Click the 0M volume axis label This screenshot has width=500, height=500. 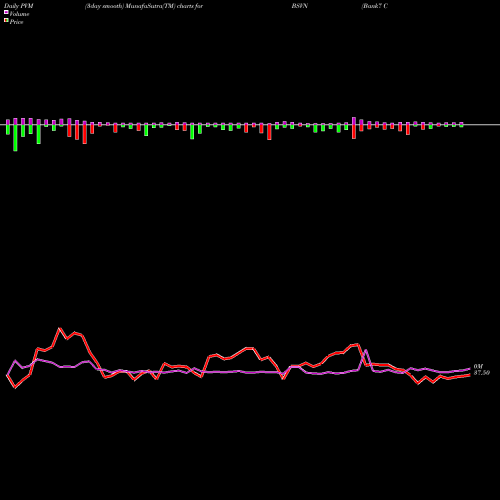(x=478, y=367)
